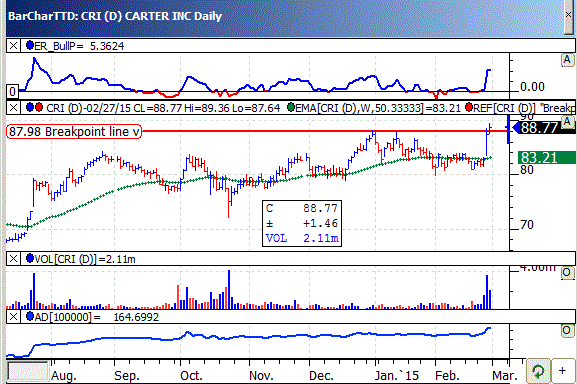Click the O scale button in AD pane
This screenshot has width=577, height=384.
567,330
